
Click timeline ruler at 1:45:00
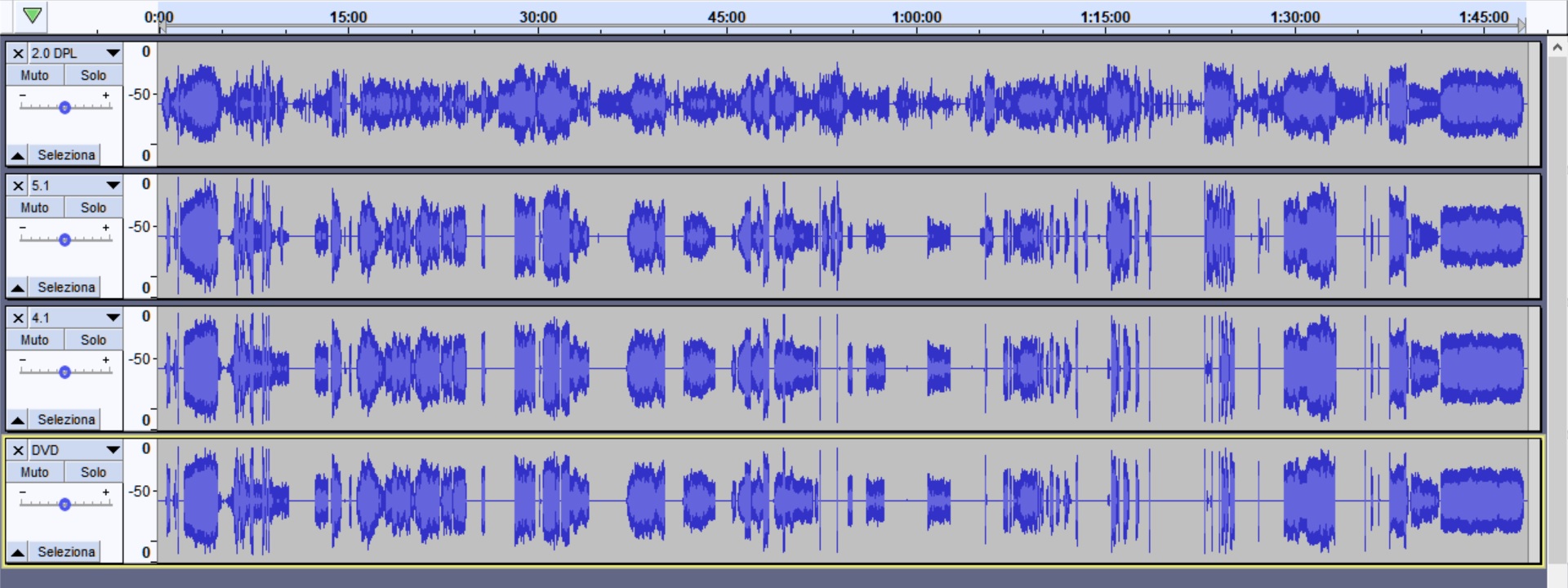[1484, 18]
